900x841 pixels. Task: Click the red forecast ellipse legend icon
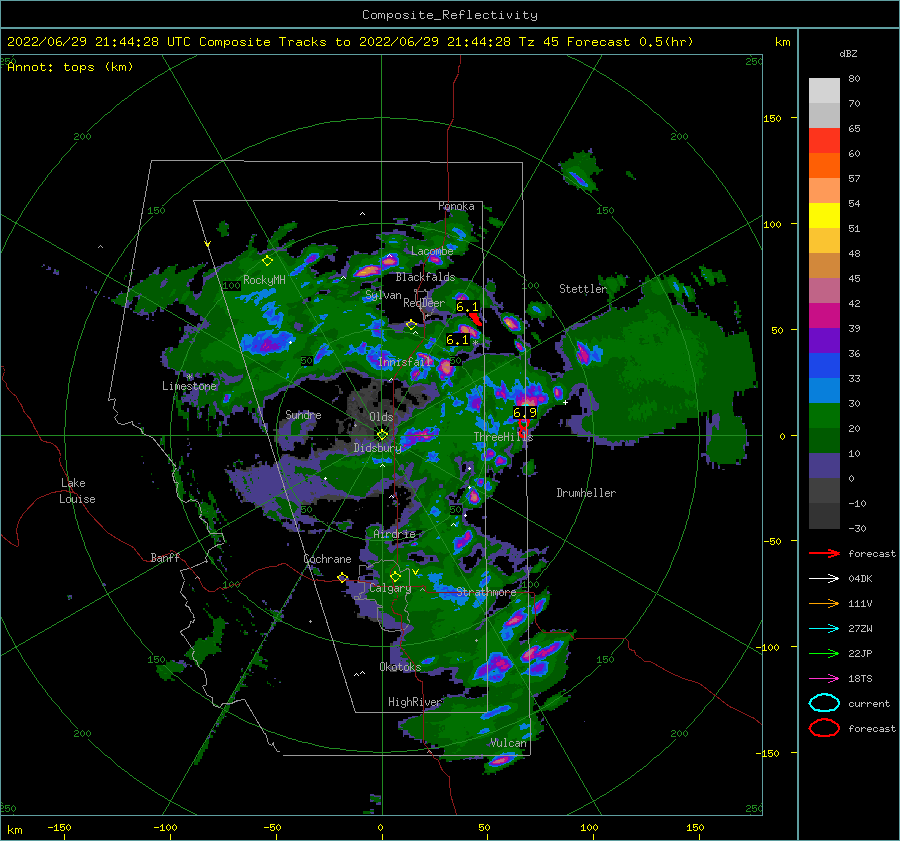point(824,728)
